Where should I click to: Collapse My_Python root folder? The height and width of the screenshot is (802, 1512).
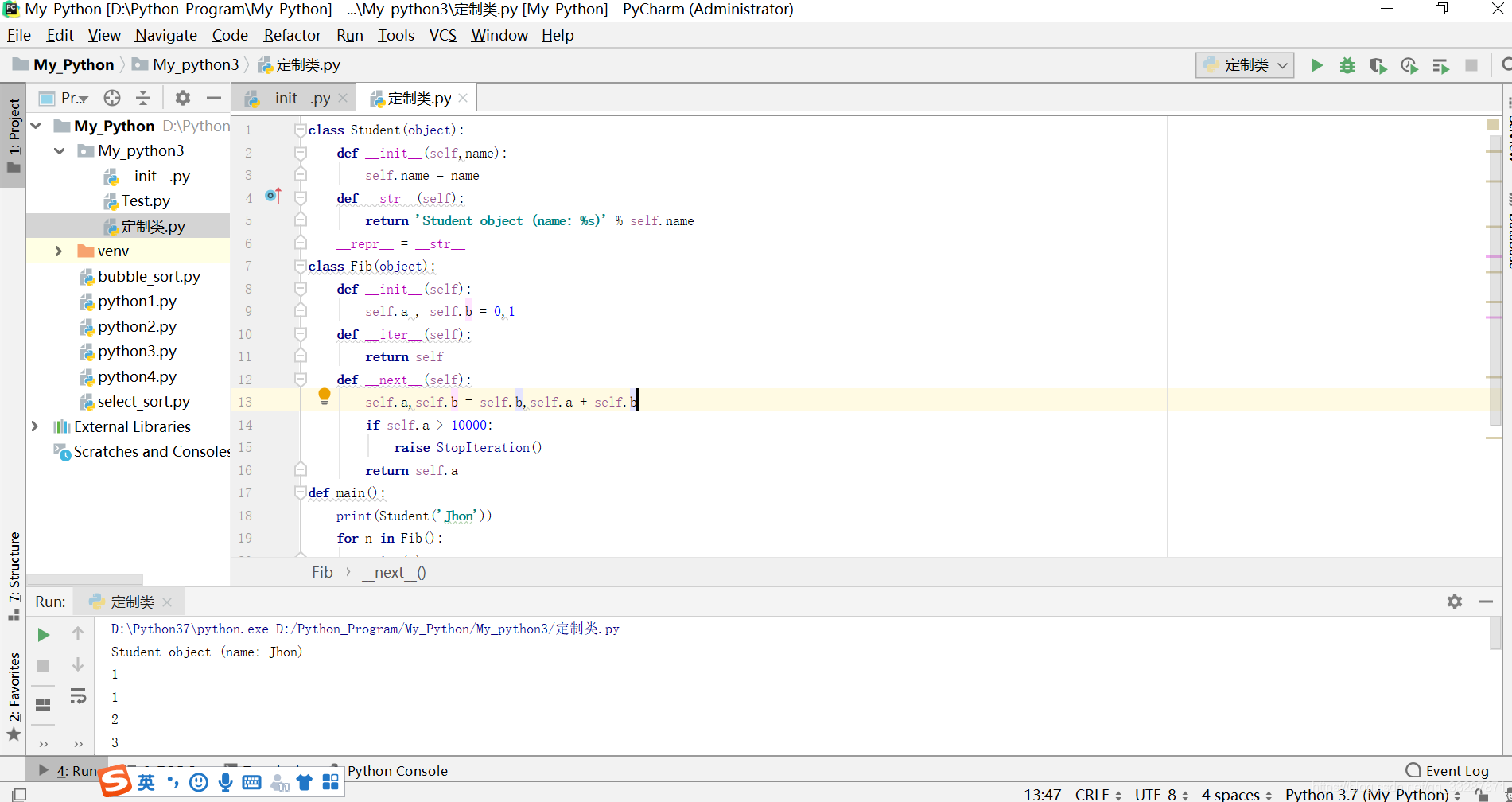36,126
